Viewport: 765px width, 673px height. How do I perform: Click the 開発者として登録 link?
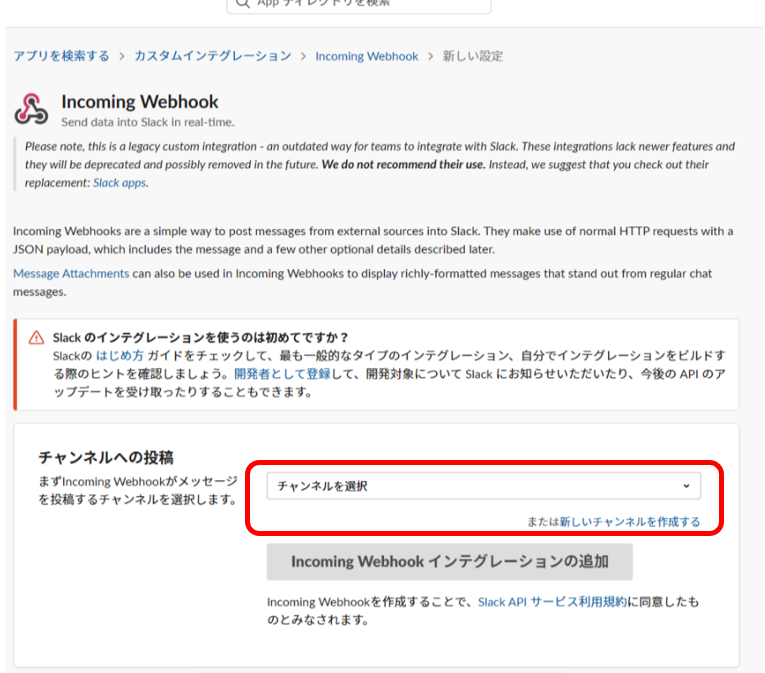tap(282, 374)
